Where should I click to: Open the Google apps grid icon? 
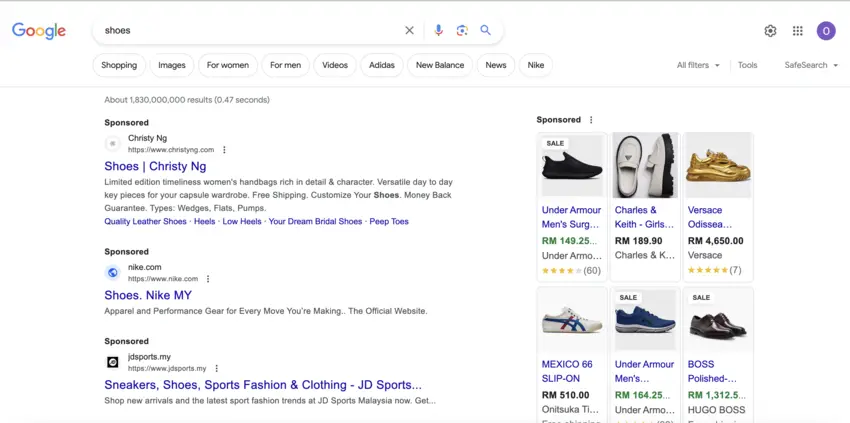[797, 31]
